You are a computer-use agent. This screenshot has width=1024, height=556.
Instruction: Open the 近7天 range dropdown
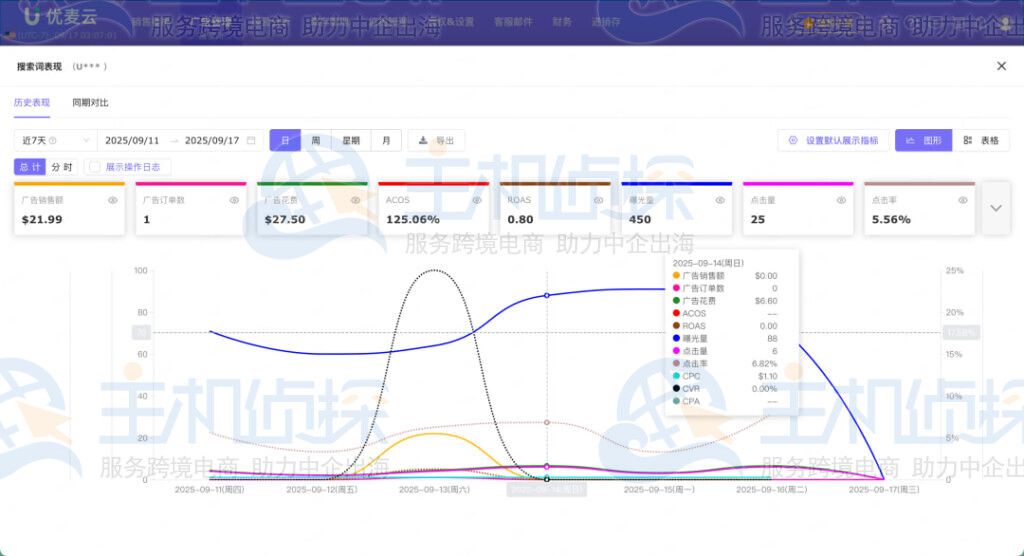pyautogui.click(x=54, y=141)
